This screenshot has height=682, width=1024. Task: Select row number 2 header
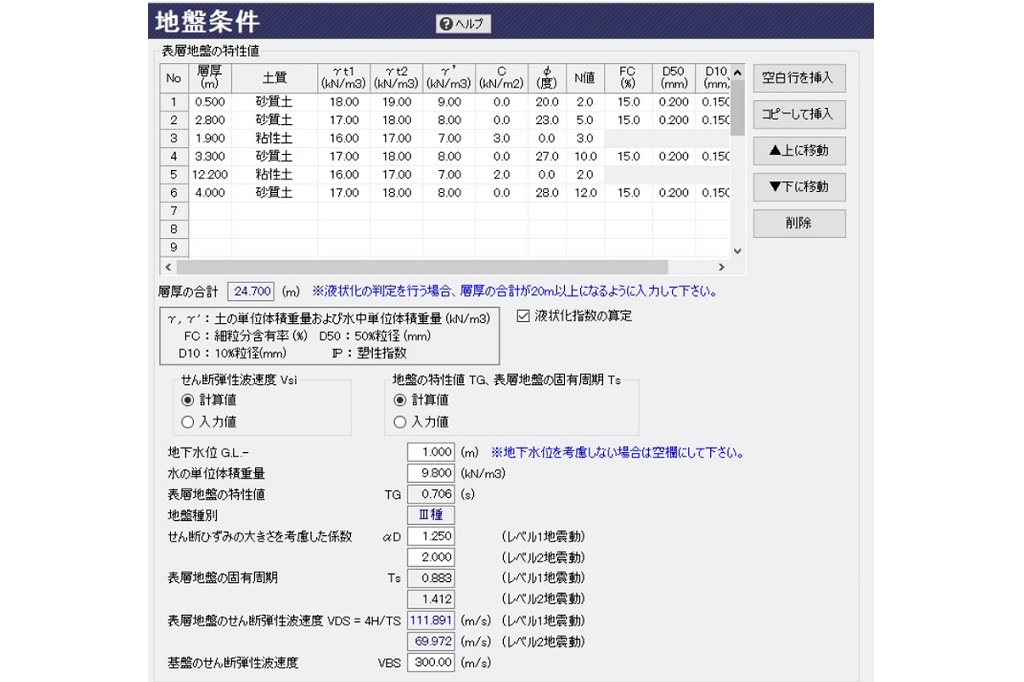174,120
